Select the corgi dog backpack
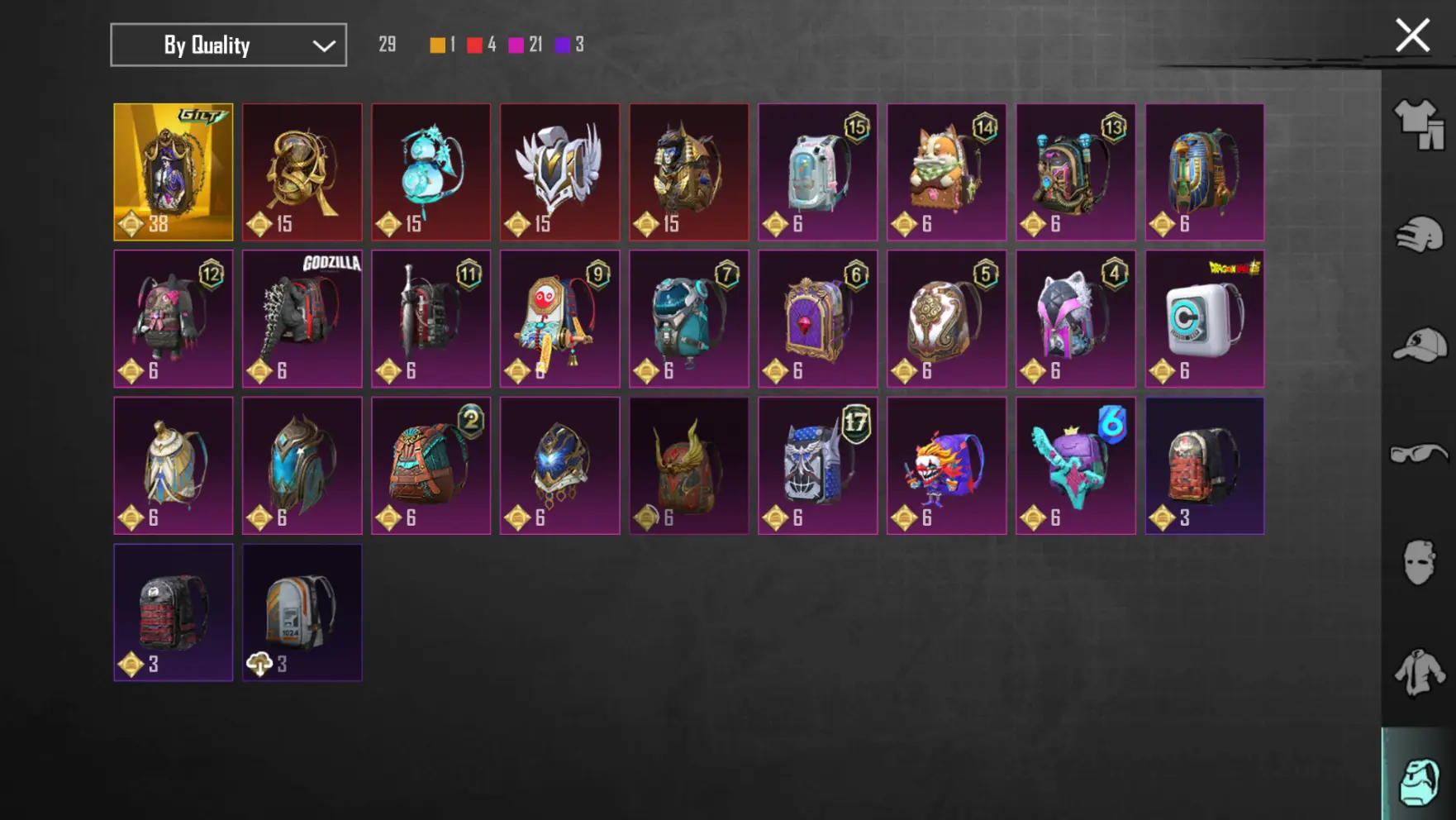This screenshot has width=1456, height=820. point(947,172)
